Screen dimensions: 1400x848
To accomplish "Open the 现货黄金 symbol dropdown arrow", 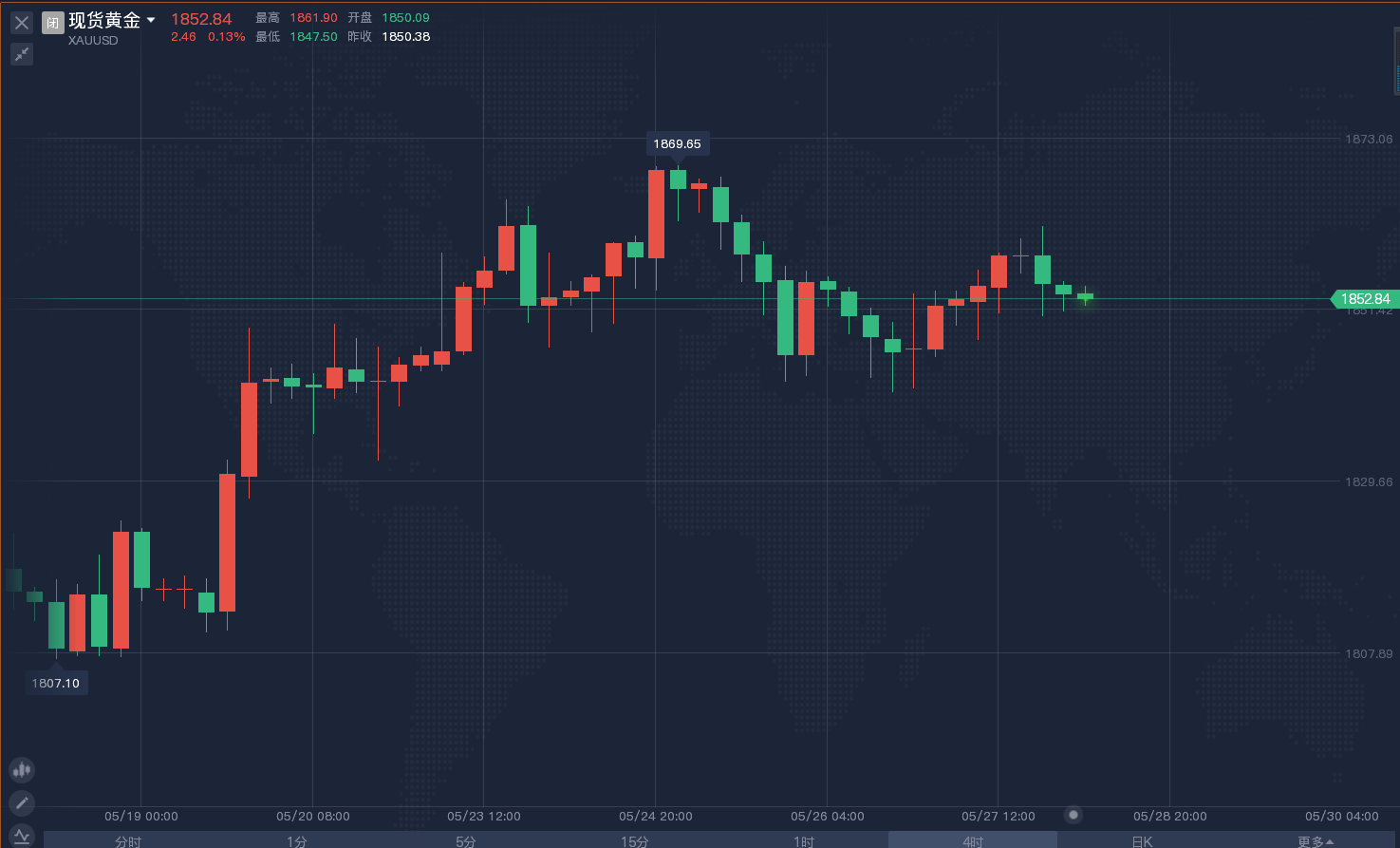I will pos(151,21).
